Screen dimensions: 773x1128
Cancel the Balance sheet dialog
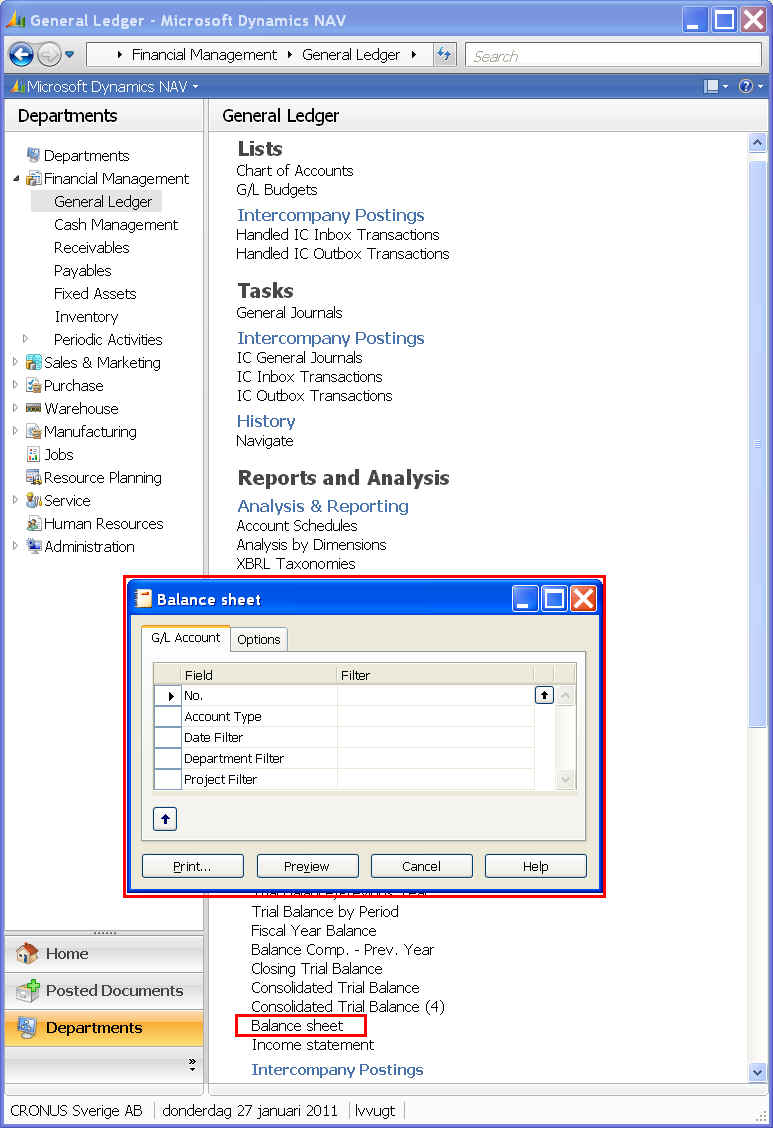click(x=421, y=866)
